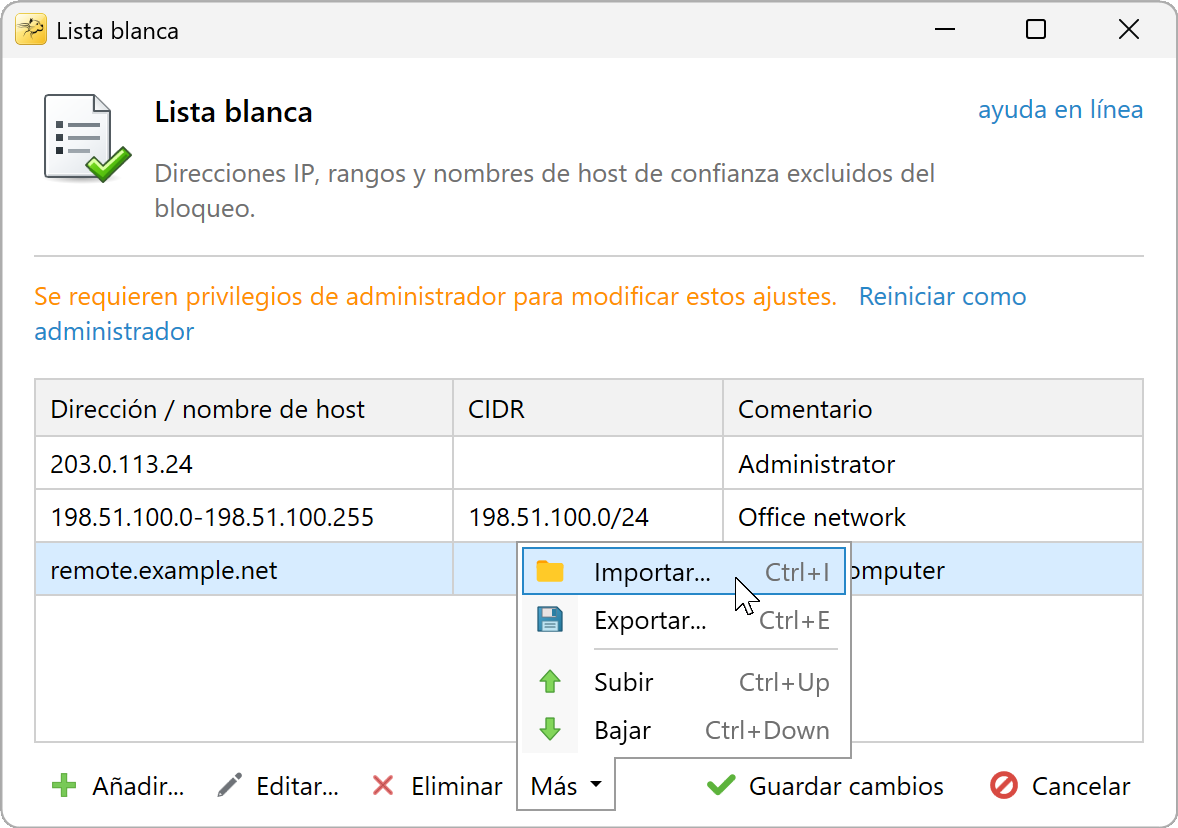Choose Exportar... from the Más menu

pyautogui.click(x=684, y=620)
